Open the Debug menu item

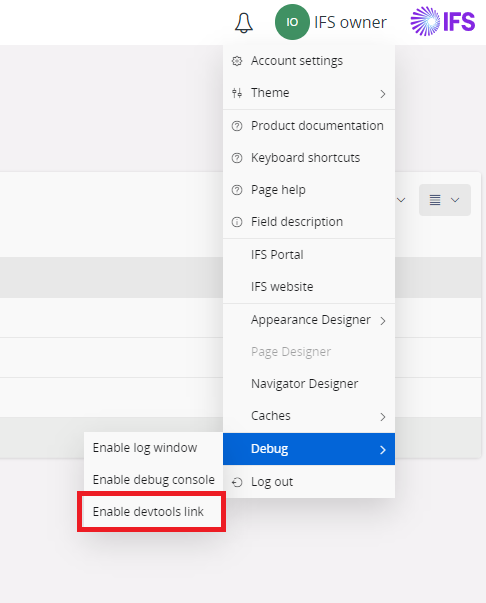pos(309,449)
